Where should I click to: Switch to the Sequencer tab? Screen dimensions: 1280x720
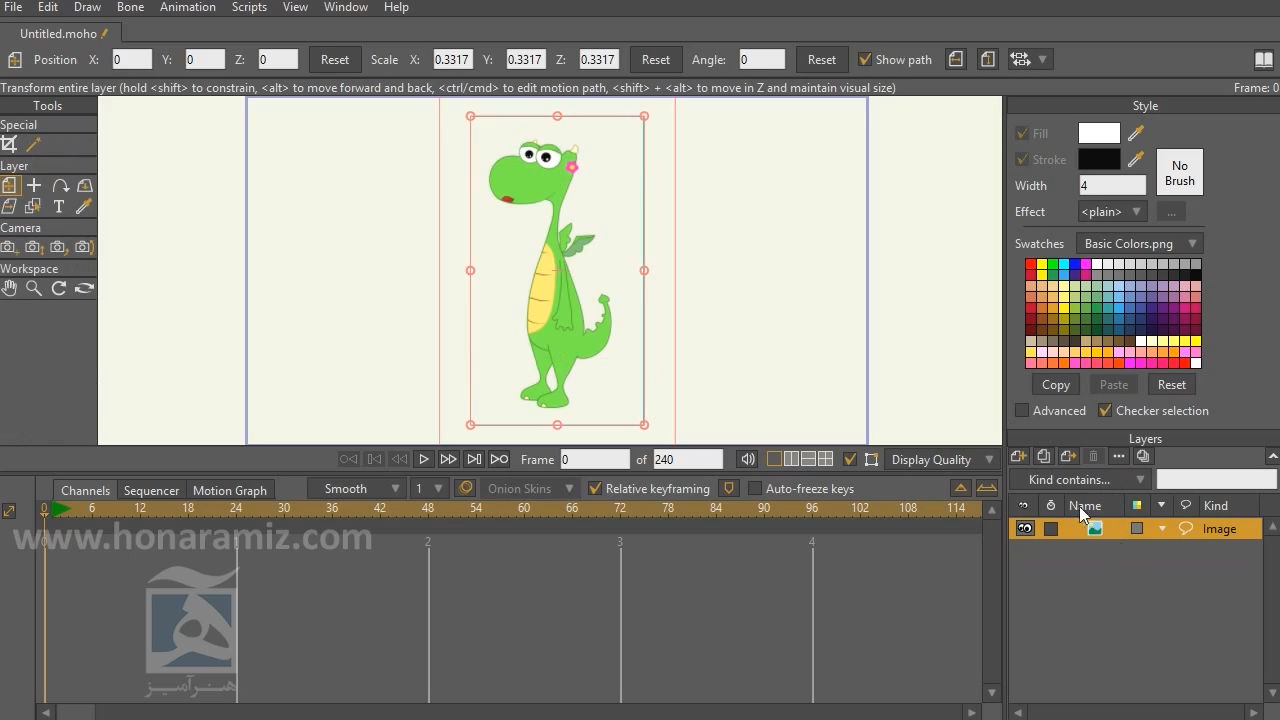152,490
